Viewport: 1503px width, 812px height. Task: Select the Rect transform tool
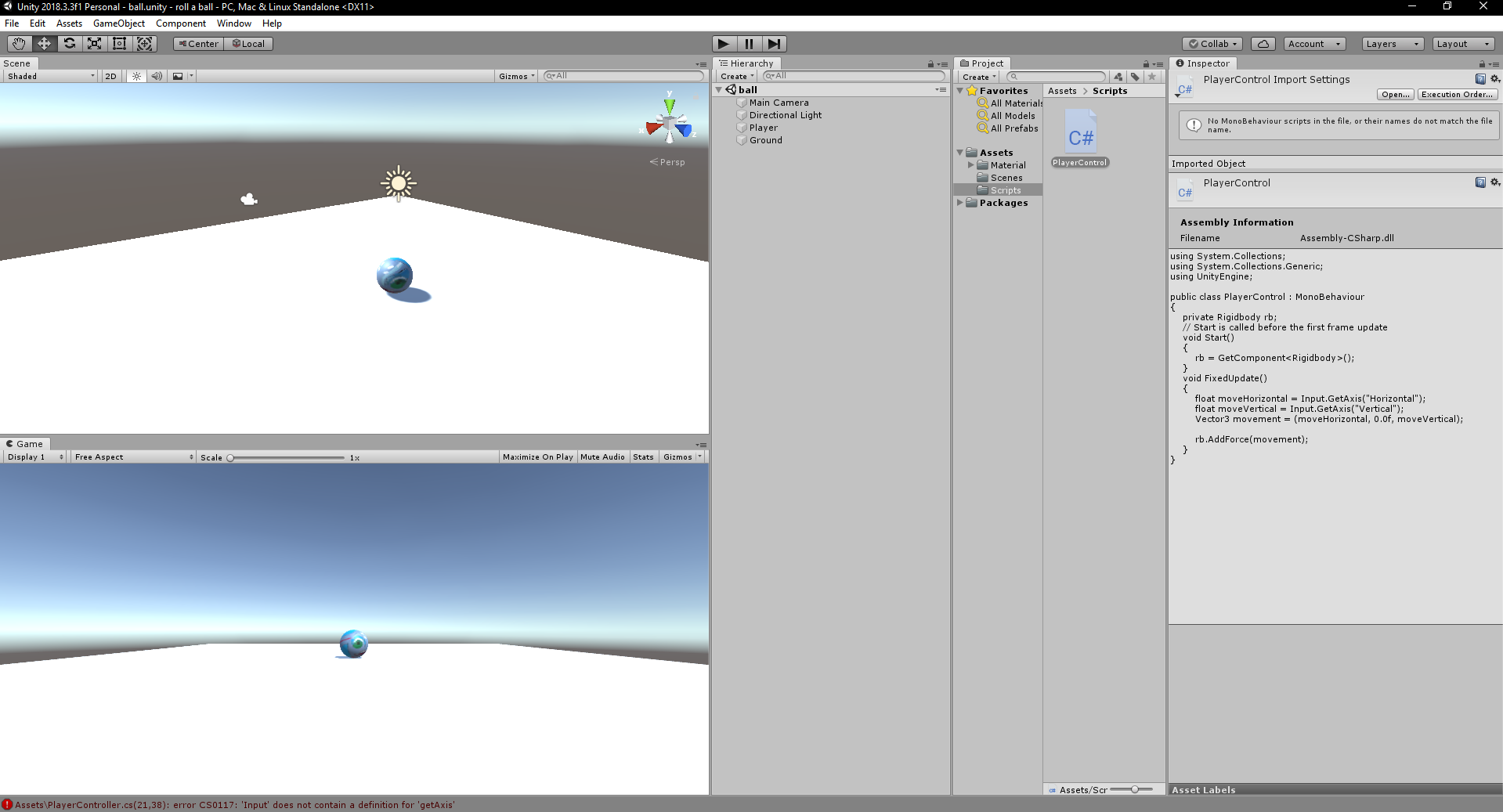[119, 44]
